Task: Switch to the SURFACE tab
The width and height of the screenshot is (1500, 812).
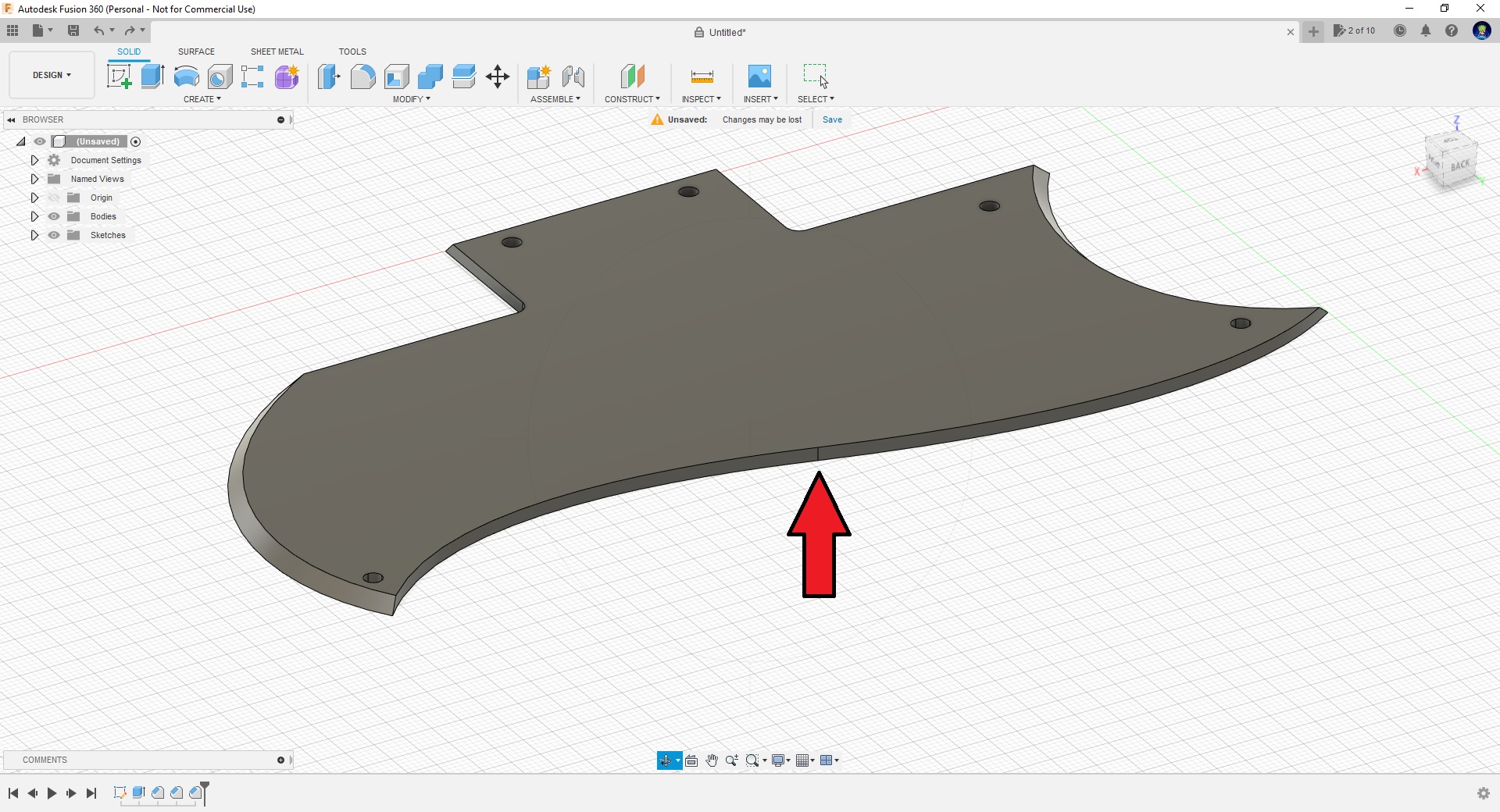Action: [x=196, y=52]
